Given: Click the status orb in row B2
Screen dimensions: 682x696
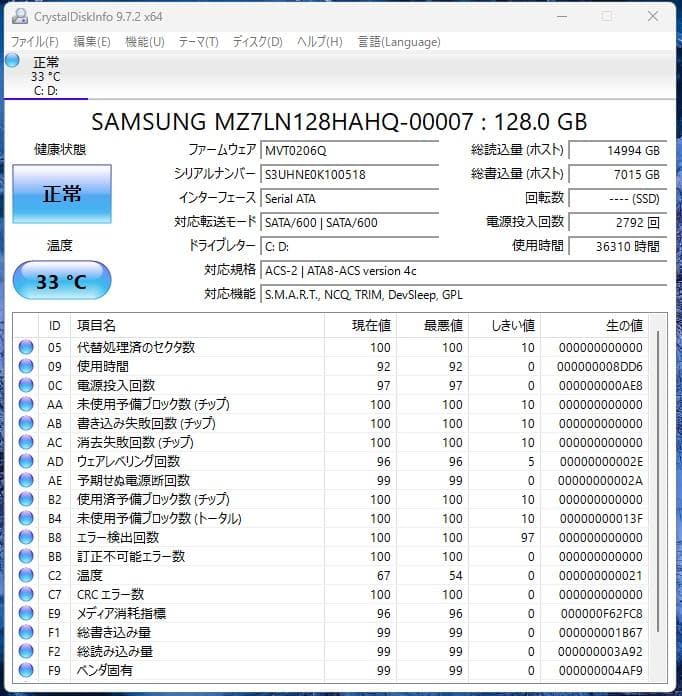Looking at the screenshot, I should [26, 499].
